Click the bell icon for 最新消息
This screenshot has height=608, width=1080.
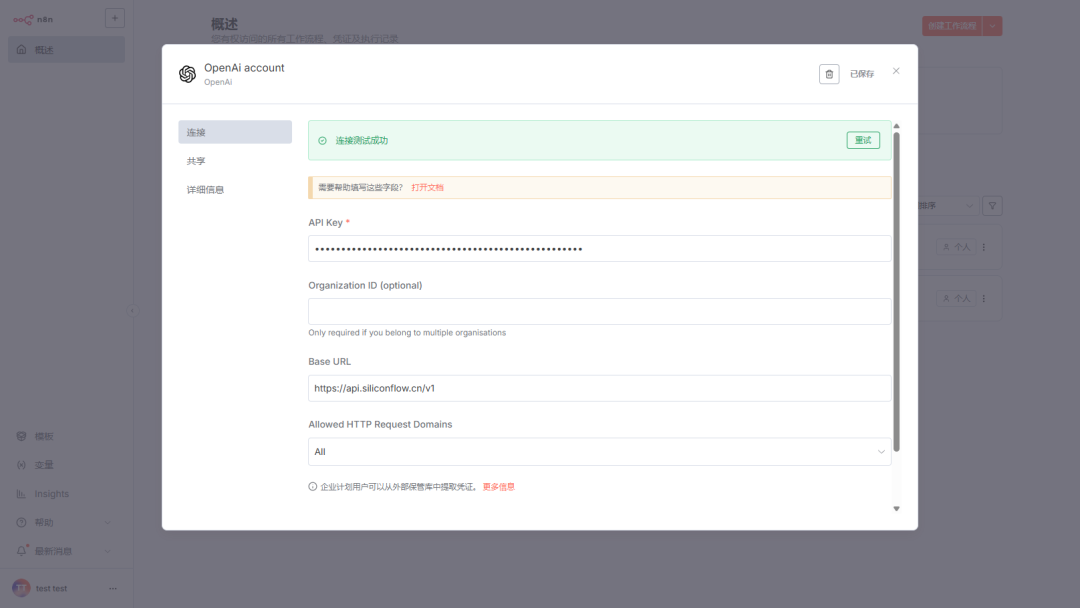click(x=21, y=551)
